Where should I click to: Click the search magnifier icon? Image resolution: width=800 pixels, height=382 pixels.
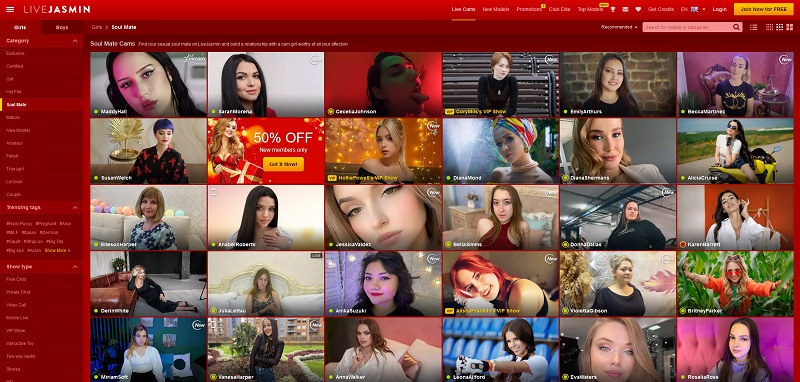737,27
